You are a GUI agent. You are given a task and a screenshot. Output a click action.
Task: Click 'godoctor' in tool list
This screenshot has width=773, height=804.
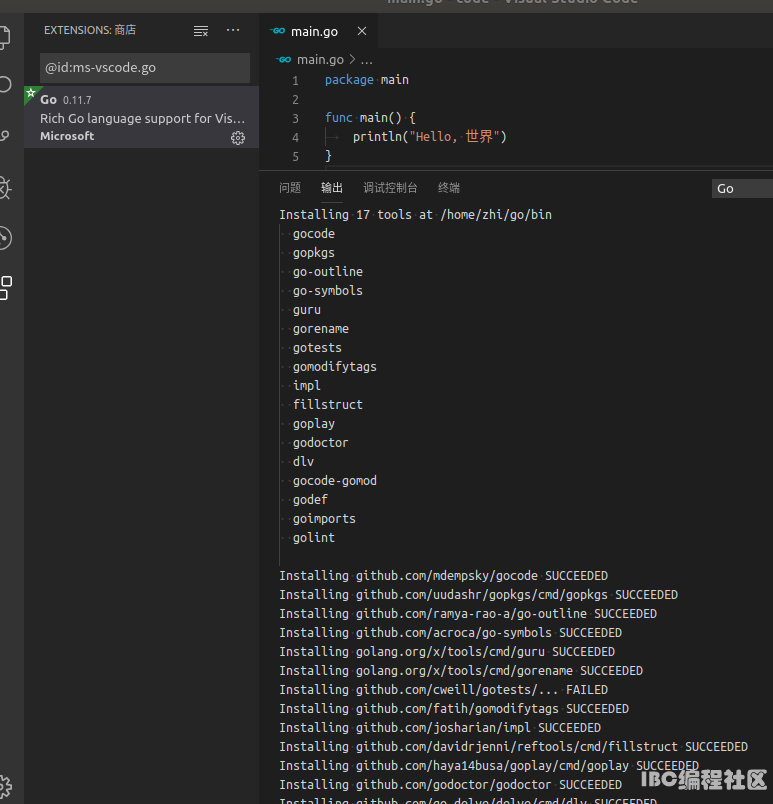point(320,443)
